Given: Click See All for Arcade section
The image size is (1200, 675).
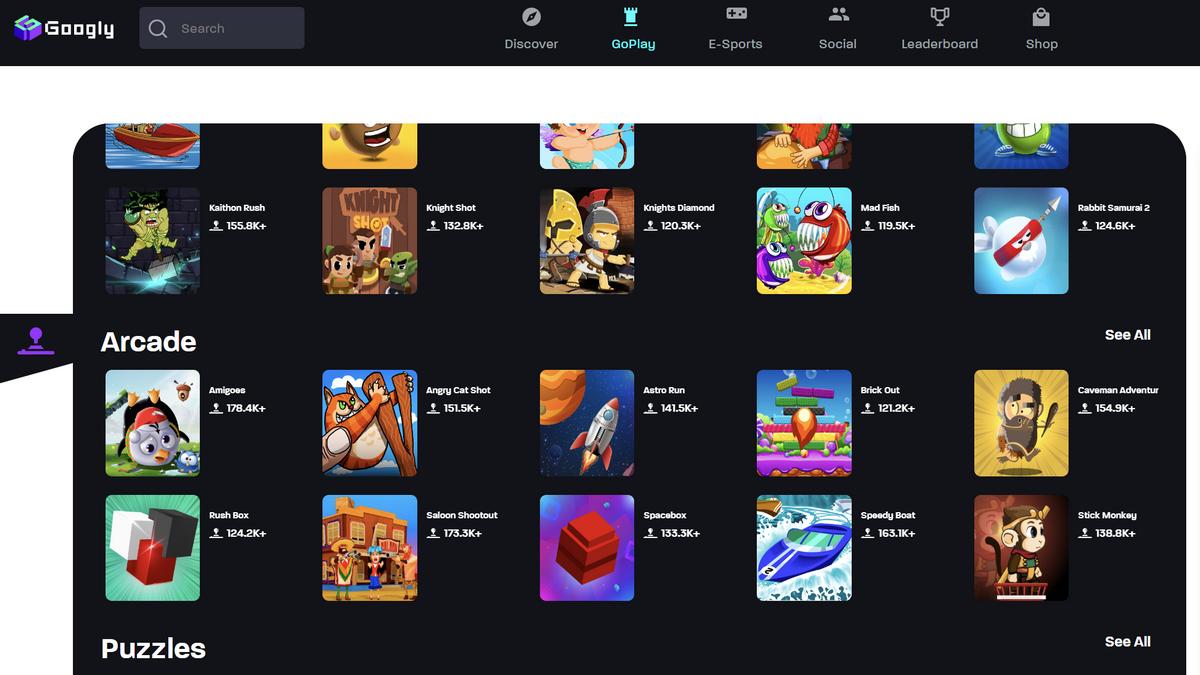Looking at the screenshot, I should pos(1127,335).
